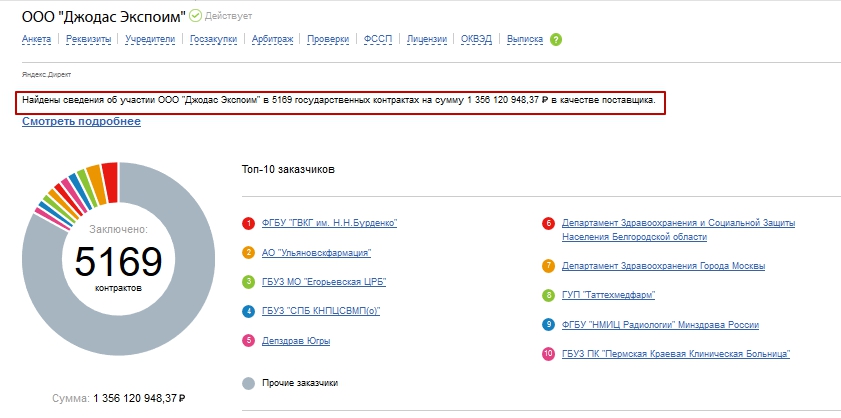This screenshot has height=418, width=841.
Task: Click the Найдены сведения summary sentence
Action: point(339,100)
